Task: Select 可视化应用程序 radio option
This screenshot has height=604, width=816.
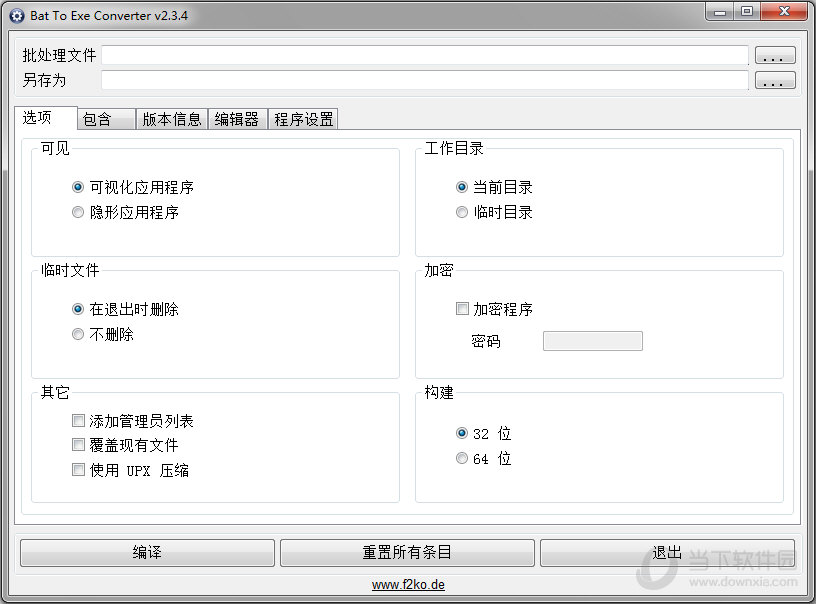Action: pos(133,187)
